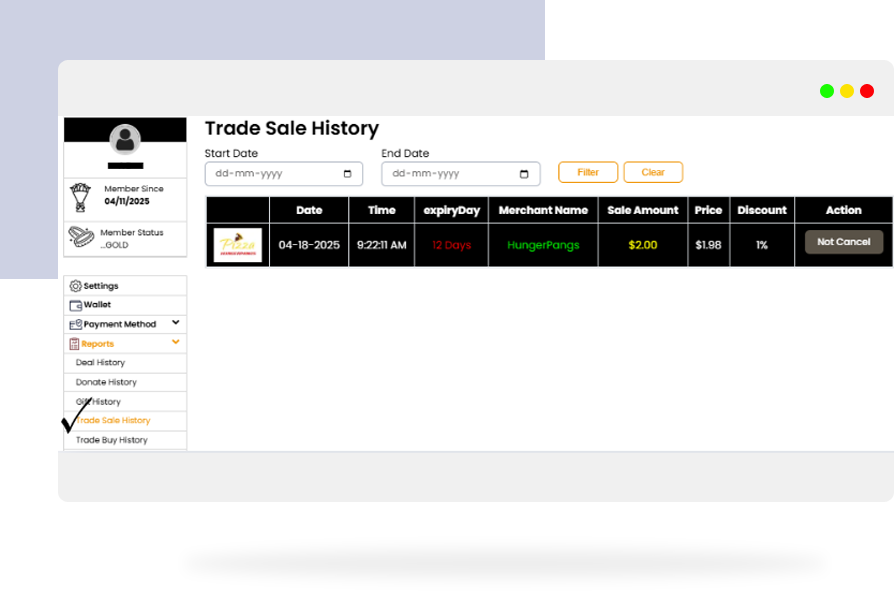
Task: Click the Reports clipboard icon
Action: [75, 344]
